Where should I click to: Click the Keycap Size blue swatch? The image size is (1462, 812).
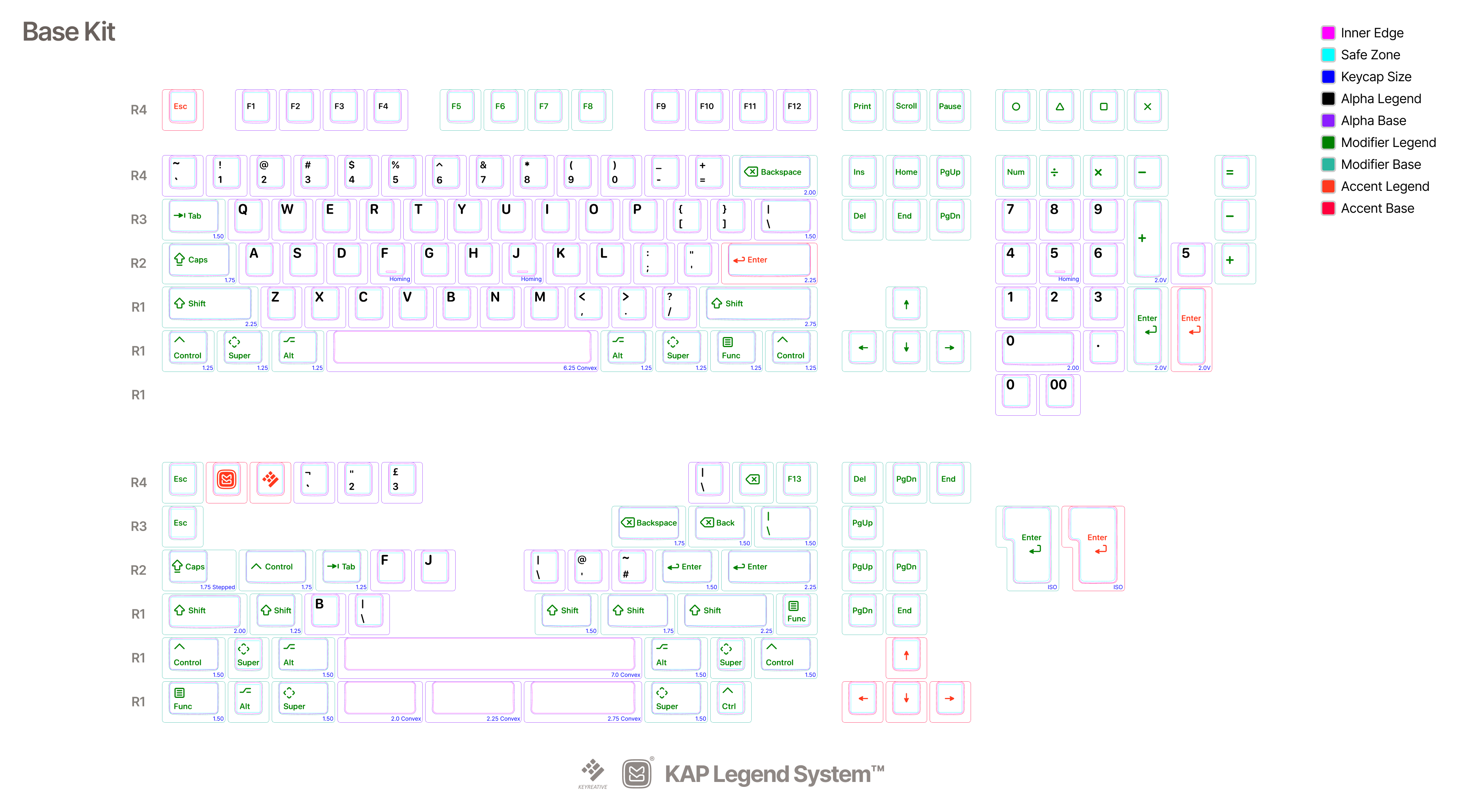click(1328, 77)
